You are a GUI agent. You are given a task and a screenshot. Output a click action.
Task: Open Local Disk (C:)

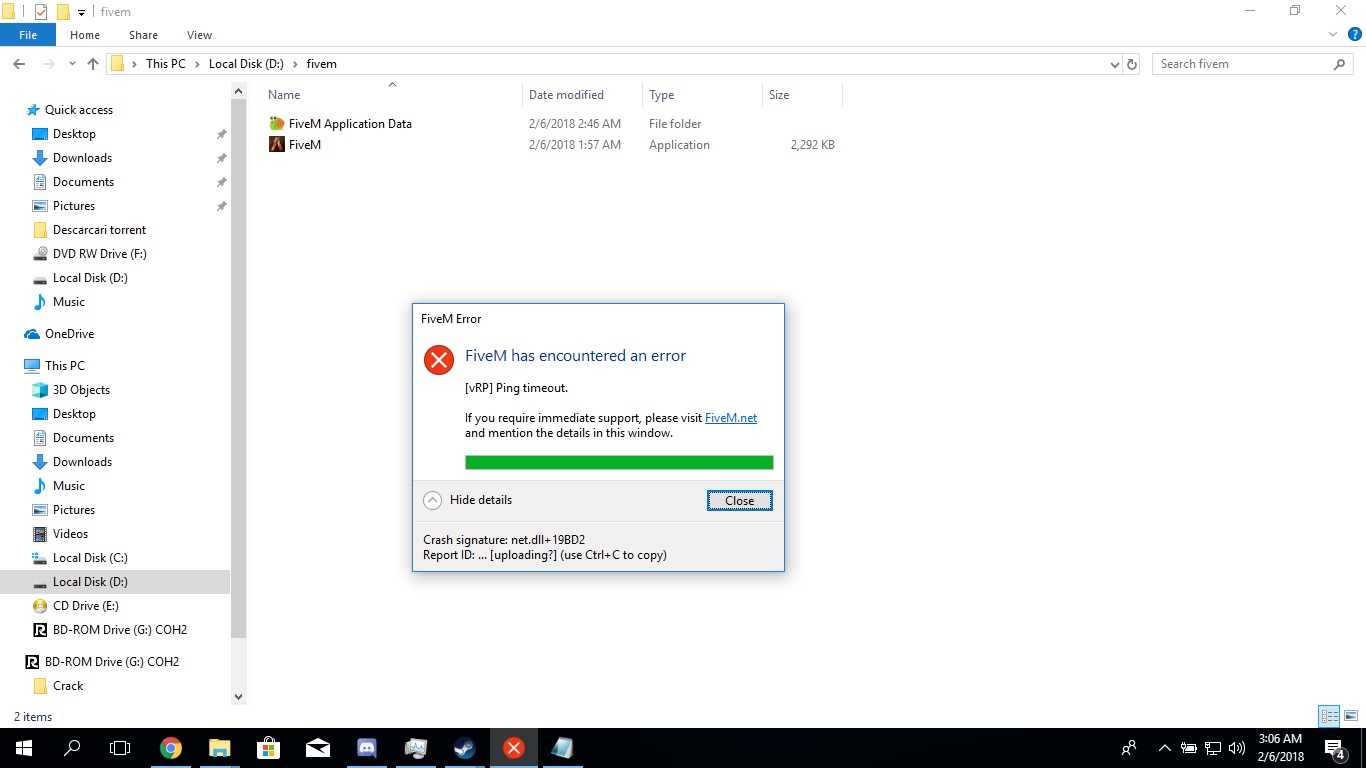point(90,558)
